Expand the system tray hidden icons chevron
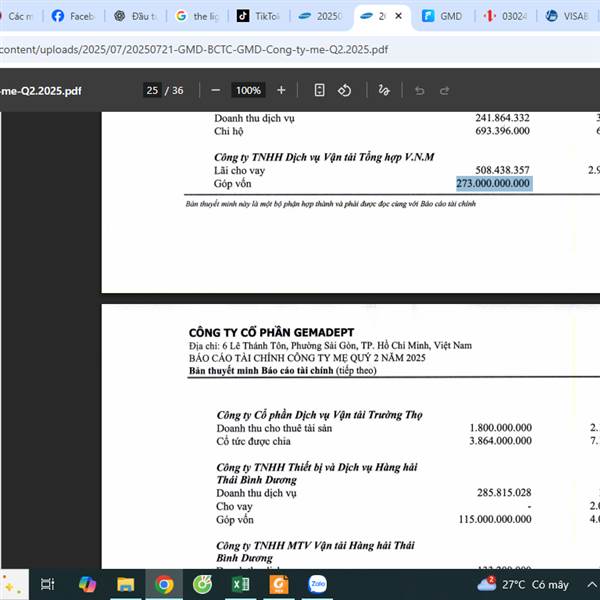 592,584
